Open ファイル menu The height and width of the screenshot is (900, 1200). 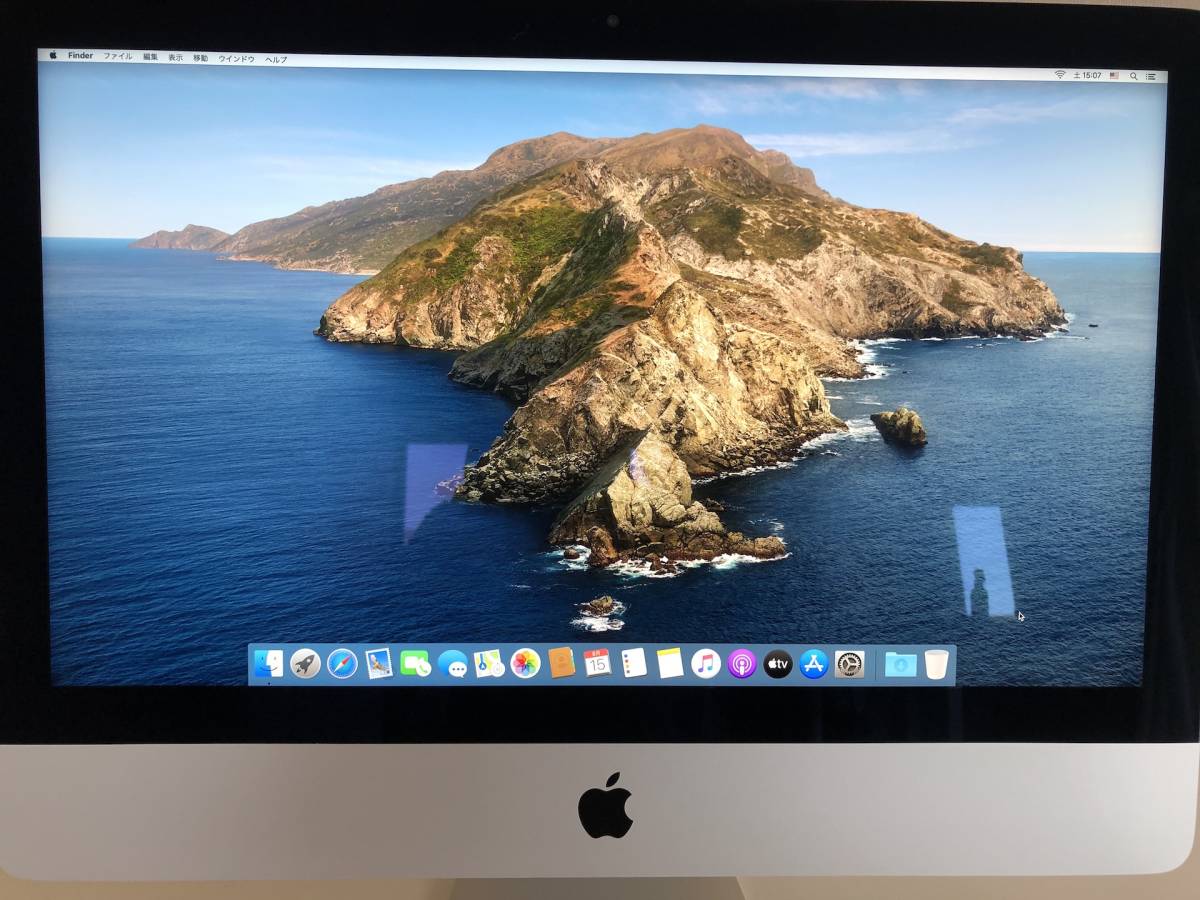118,57
